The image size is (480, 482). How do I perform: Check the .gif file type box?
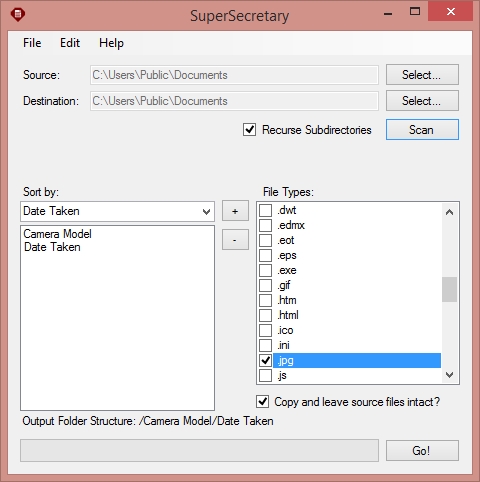tap(265, 285)
